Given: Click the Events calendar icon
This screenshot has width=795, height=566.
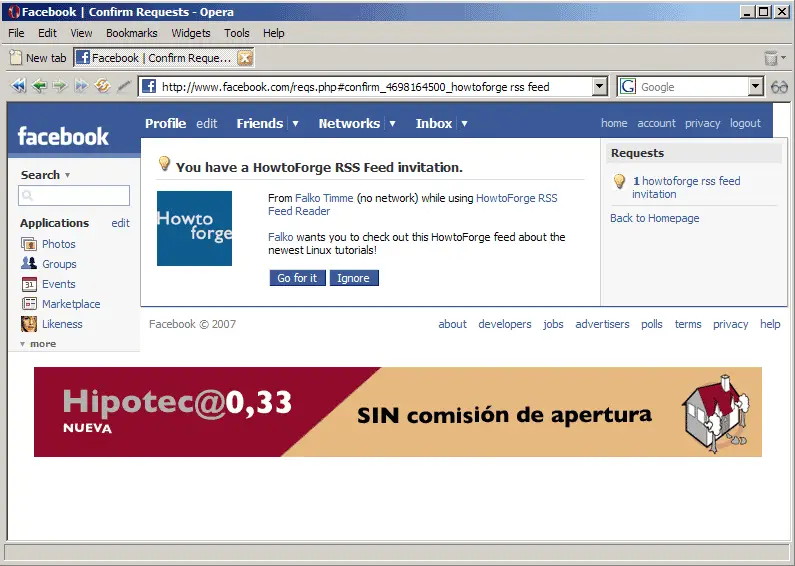Looking at the screenshot, I should tap(29, 284).
